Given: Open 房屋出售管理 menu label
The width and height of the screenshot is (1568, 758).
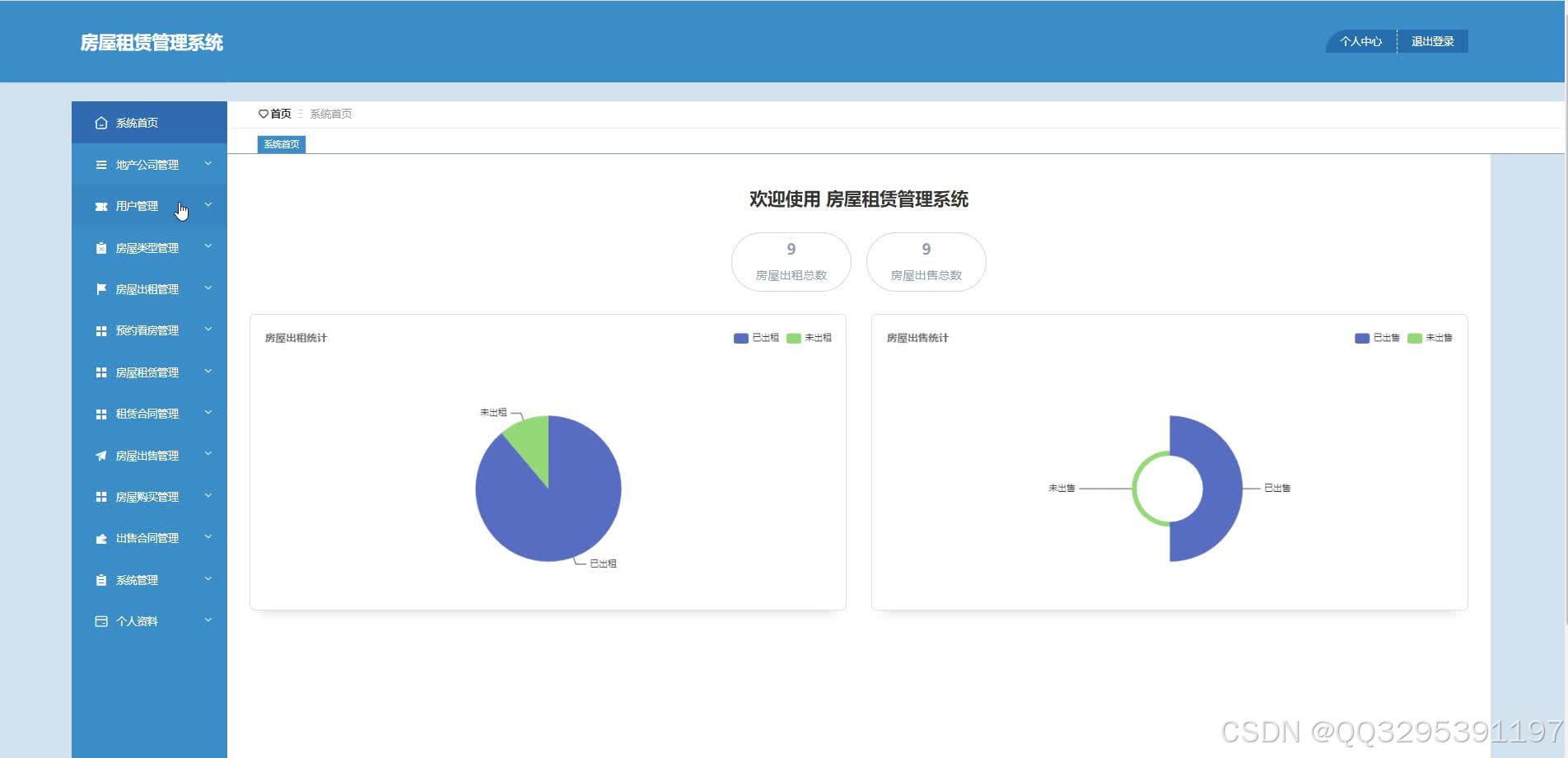Looking at the screenshot, I should coord(147,456).
